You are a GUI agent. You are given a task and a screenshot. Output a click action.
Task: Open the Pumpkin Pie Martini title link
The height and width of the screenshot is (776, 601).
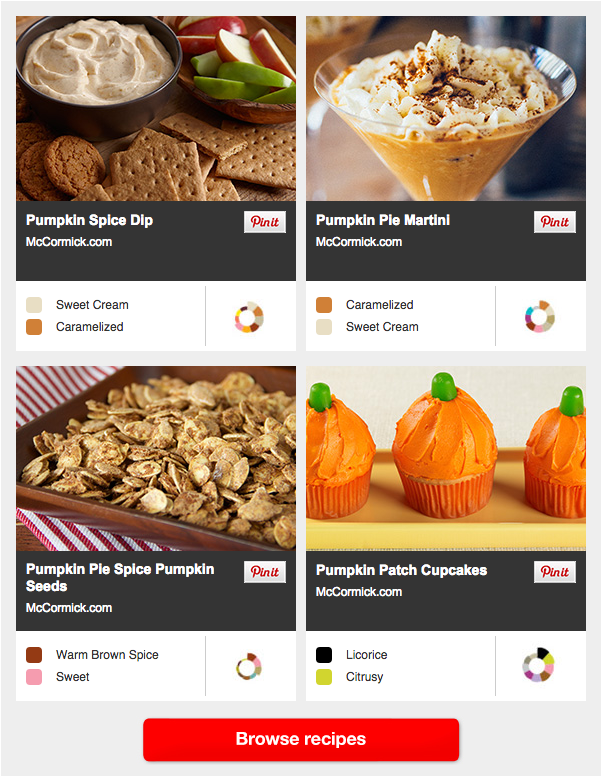[x=383, y=220]
